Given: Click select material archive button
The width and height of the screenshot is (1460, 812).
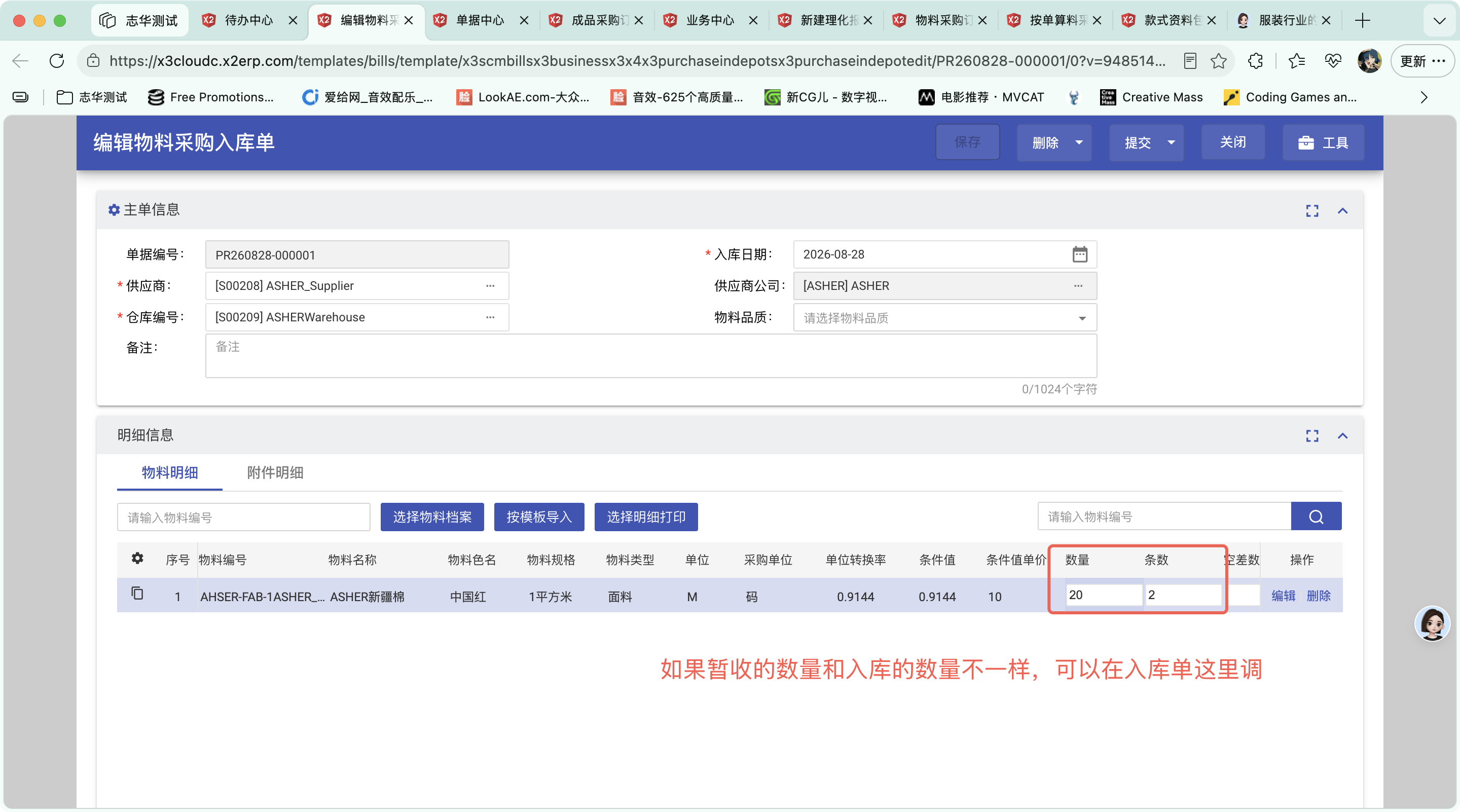Looking at the screenshot, I should [x=432, y=517].
